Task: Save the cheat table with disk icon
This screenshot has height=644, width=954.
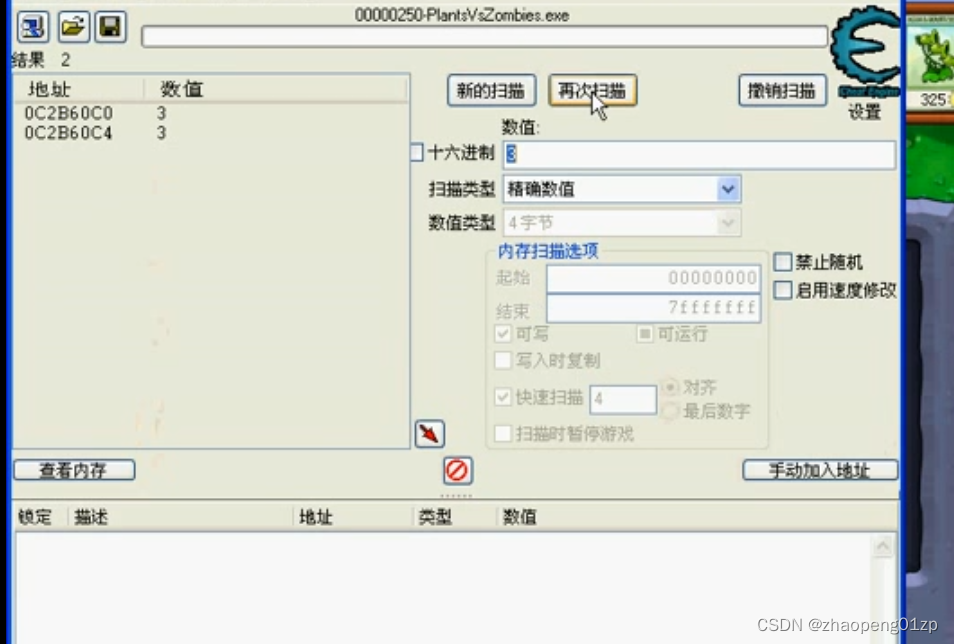Action: tap(110, 27)
